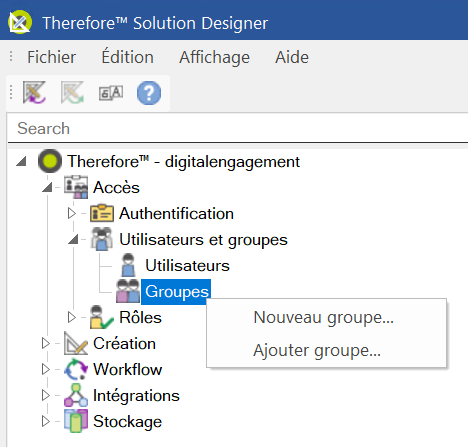Viewport: 468px width, 447px height.
Task: Select the Création tree label
Action: click(124, 343)
